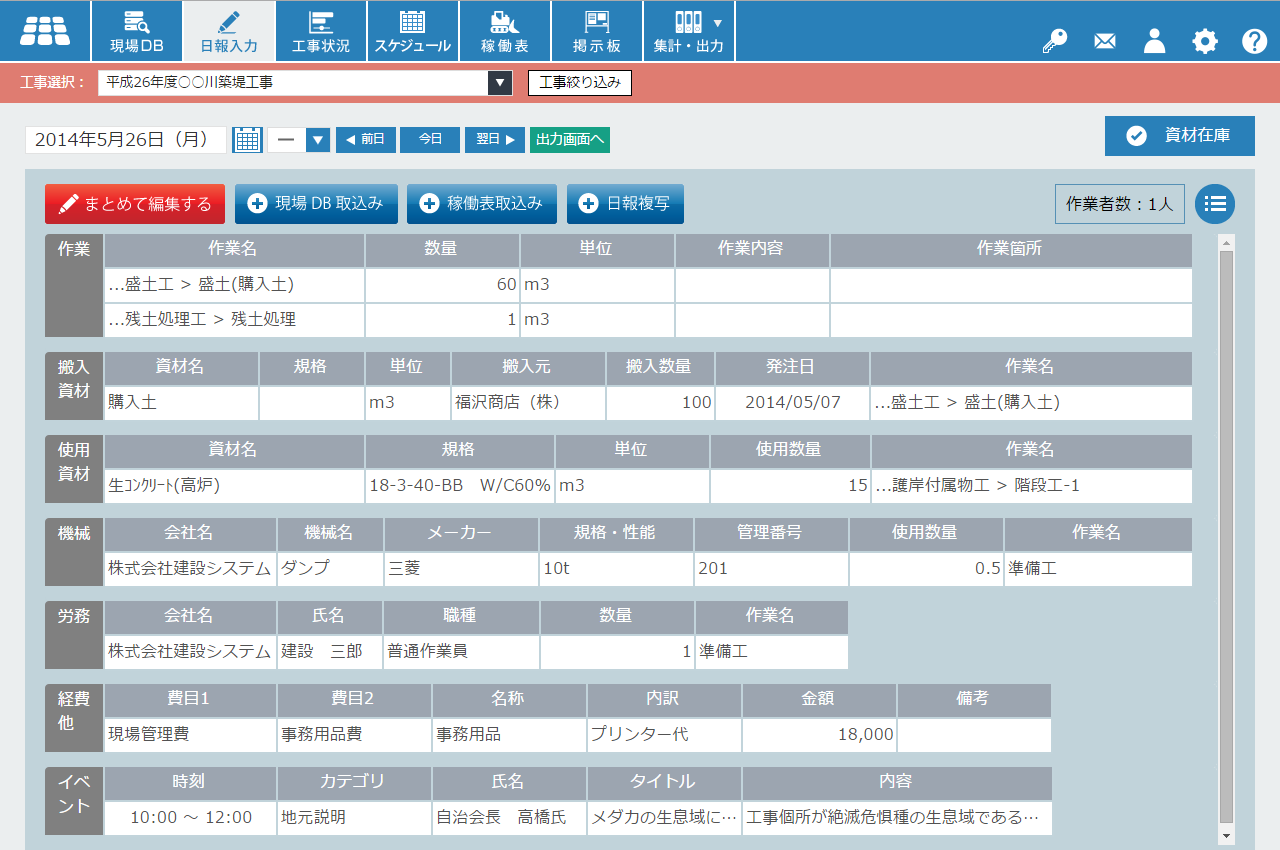1280x850 pixels.
Task: Click the 購入土 material name cell
Action: click(181, 403)
